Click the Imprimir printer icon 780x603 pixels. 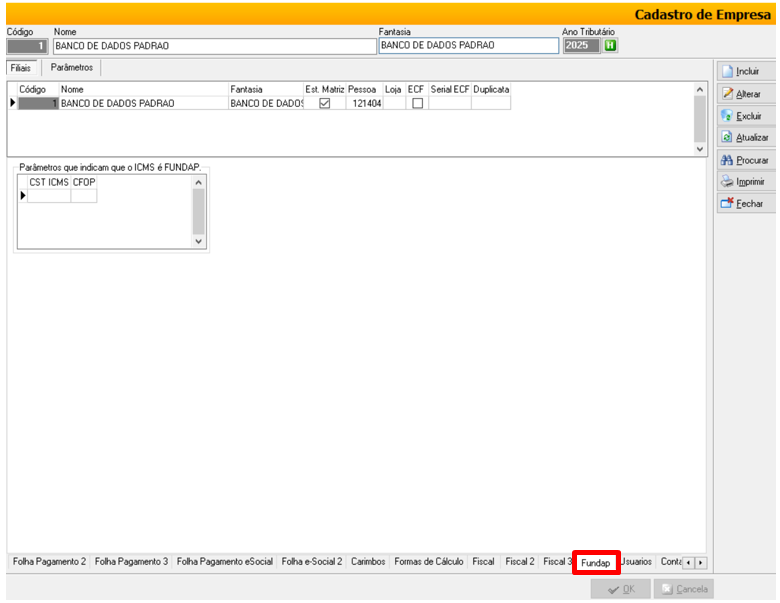coord(727,182)
